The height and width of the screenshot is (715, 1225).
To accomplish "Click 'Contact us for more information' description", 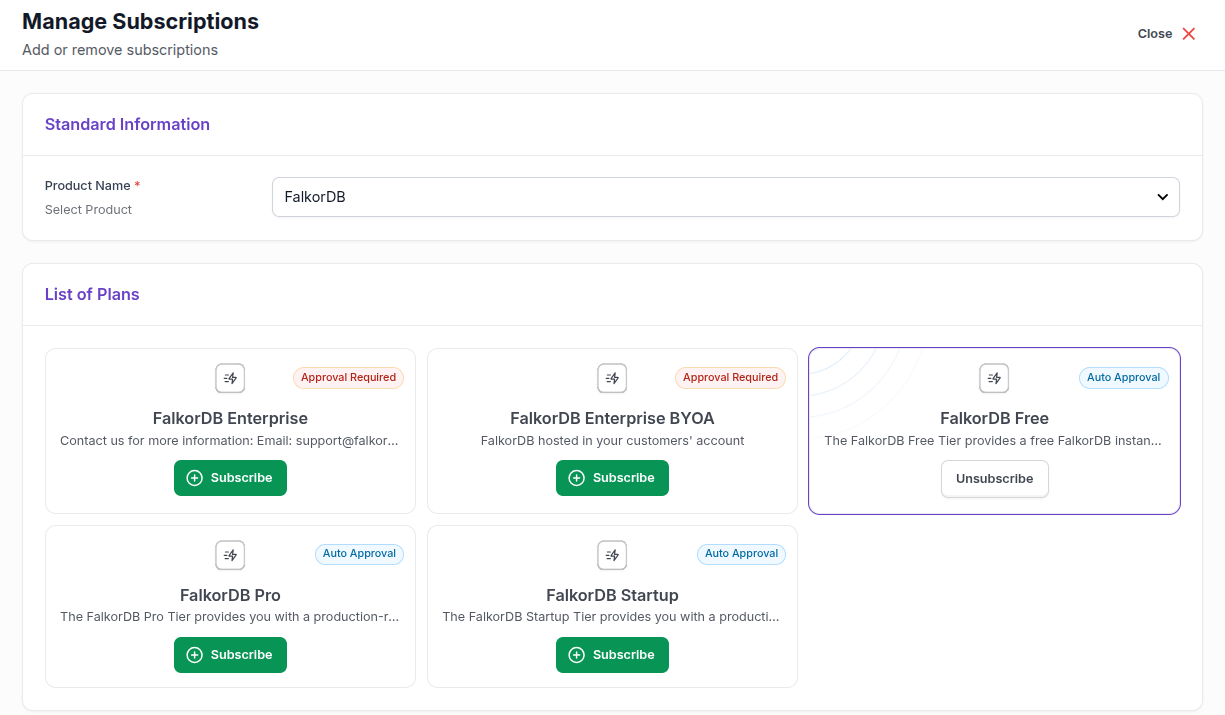I will (230, 441).
